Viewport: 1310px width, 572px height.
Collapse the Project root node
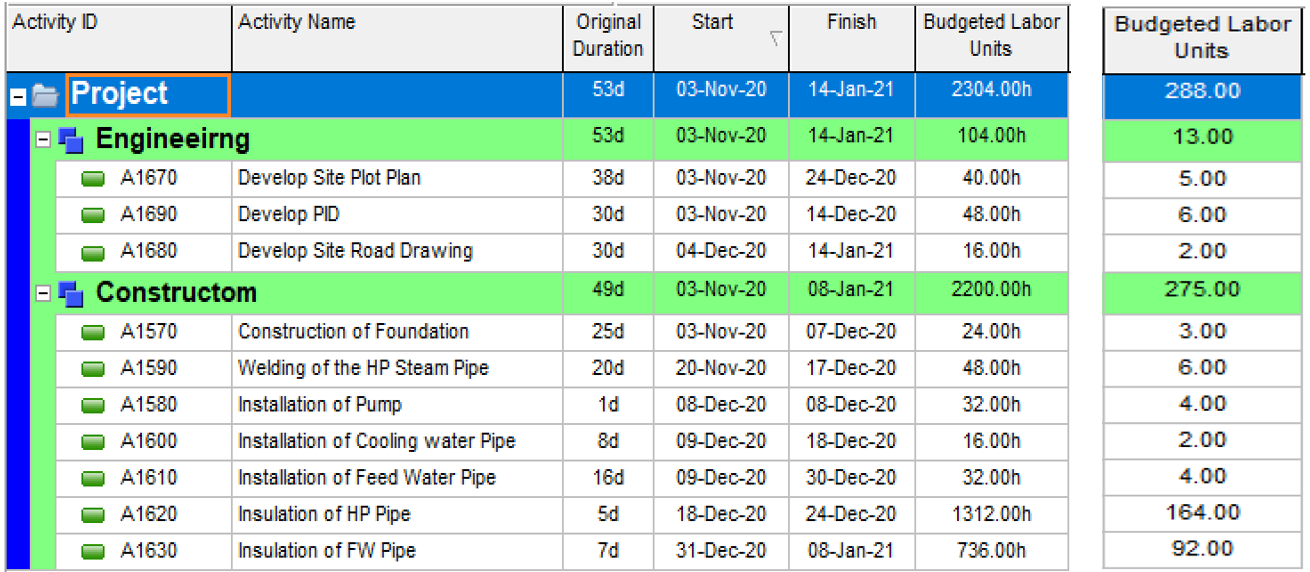17,96
